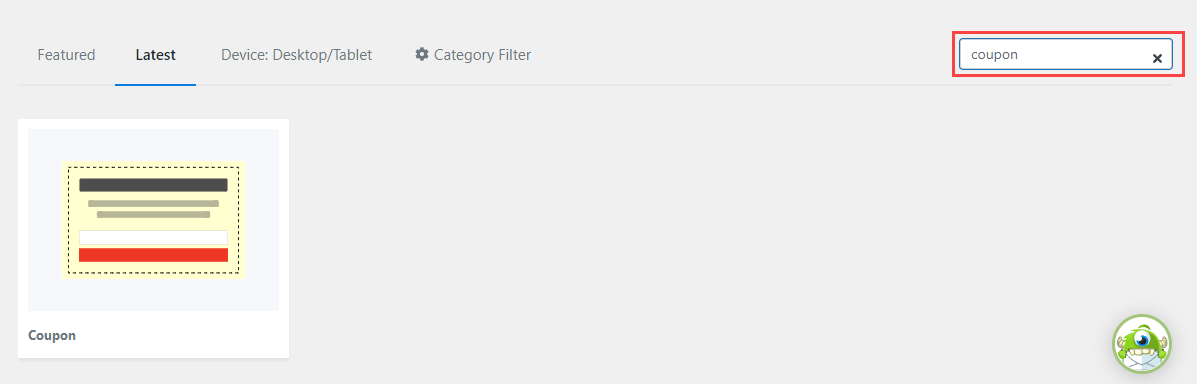
Task: Click the gray text lines in Coupon preview
Action: (153, 209)
